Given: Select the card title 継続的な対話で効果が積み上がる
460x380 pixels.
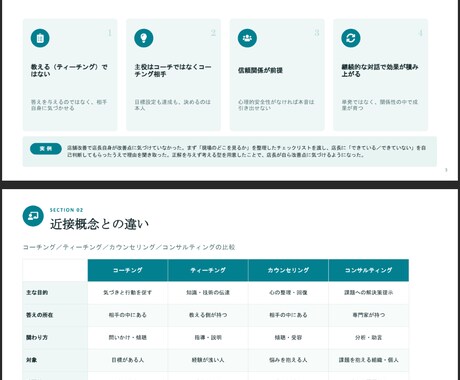Looking at the screenshot, I should (x=380, y=70).
